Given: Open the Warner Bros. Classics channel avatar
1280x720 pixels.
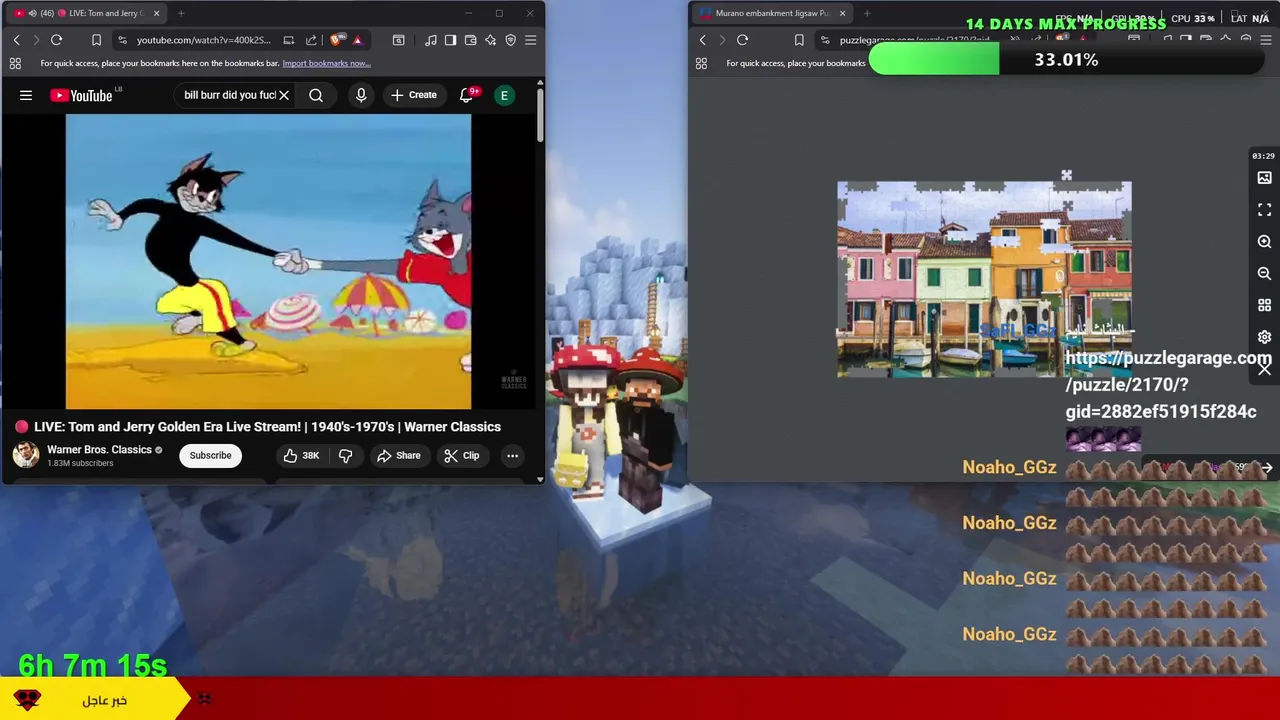Looking at the screenshot, I should (26, 455).
